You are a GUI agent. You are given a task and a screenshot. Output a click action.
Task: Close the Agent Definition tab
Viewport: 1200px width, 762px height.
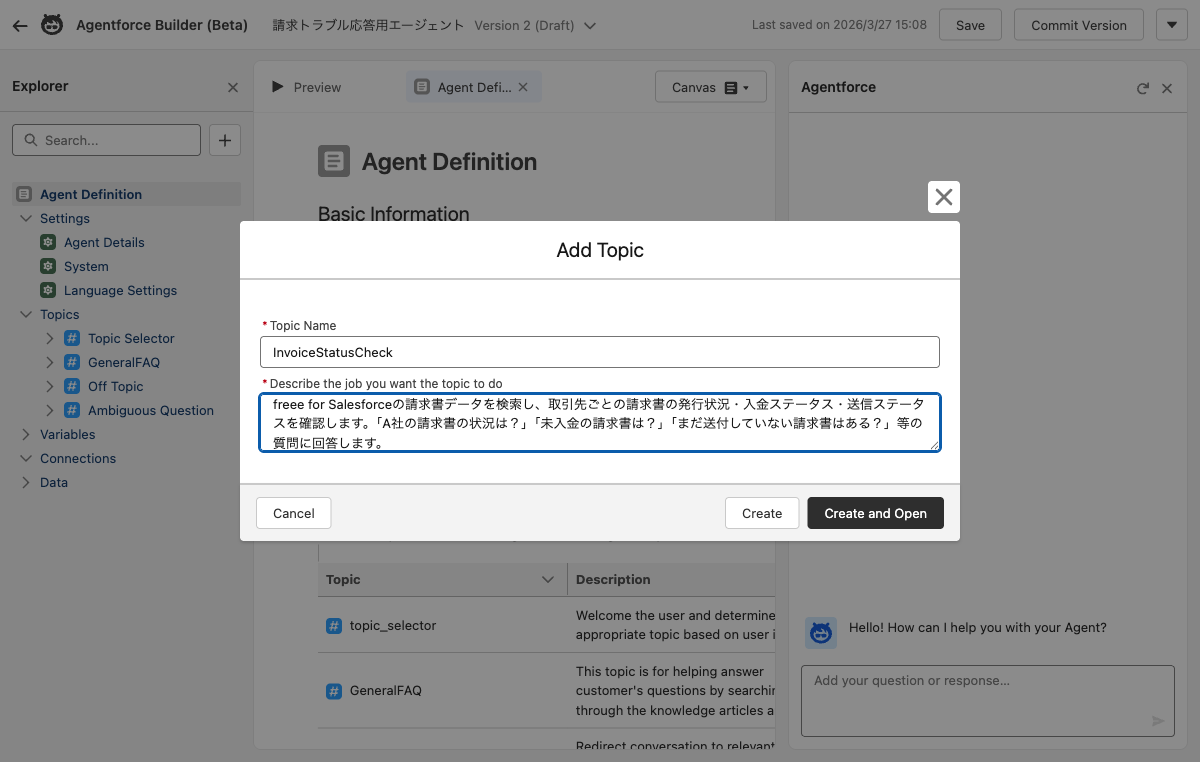[522, 88]
